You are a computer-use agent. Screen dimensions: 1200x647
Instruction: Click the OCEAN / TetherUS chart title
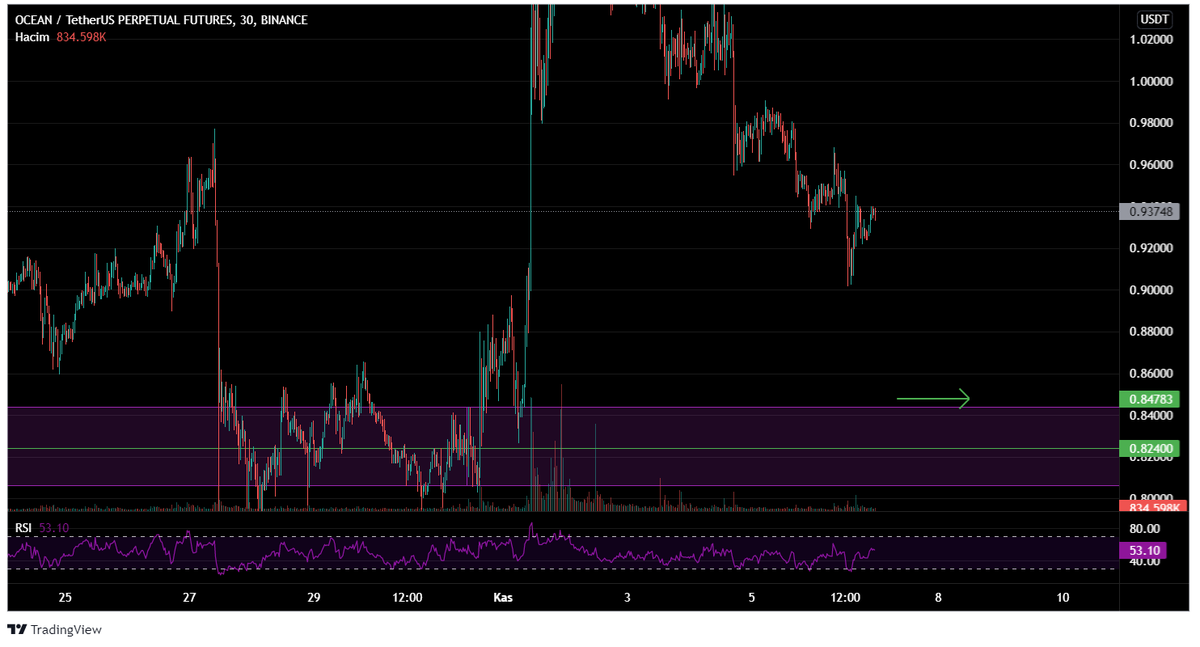(x=161, y=20)
